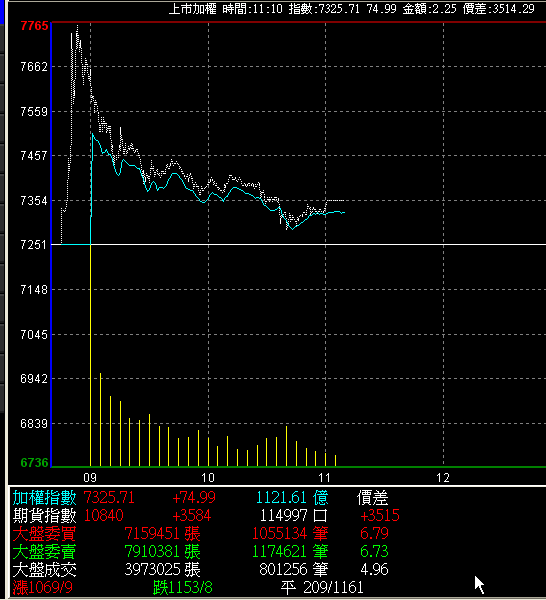Click the 價差:3514.29 header value
Image resolution: width=546 pixels, height=600 pixels.
[x=498, y=9]
